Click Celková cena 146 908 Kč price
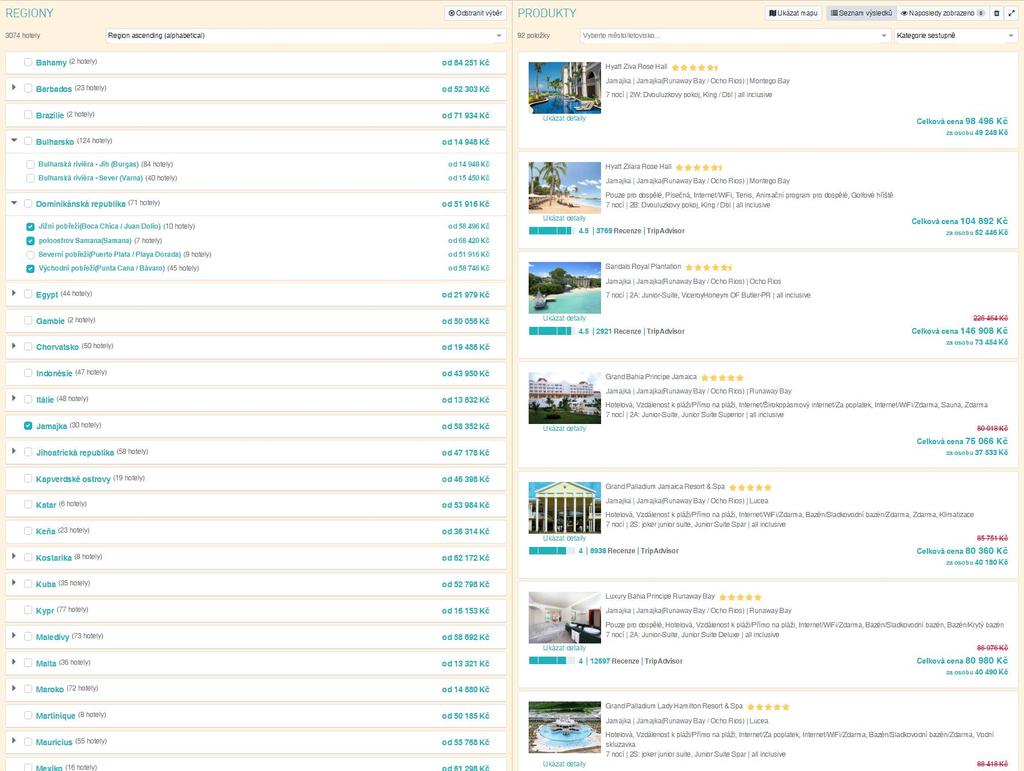The image size is (1024, 771). pos(959,331)
